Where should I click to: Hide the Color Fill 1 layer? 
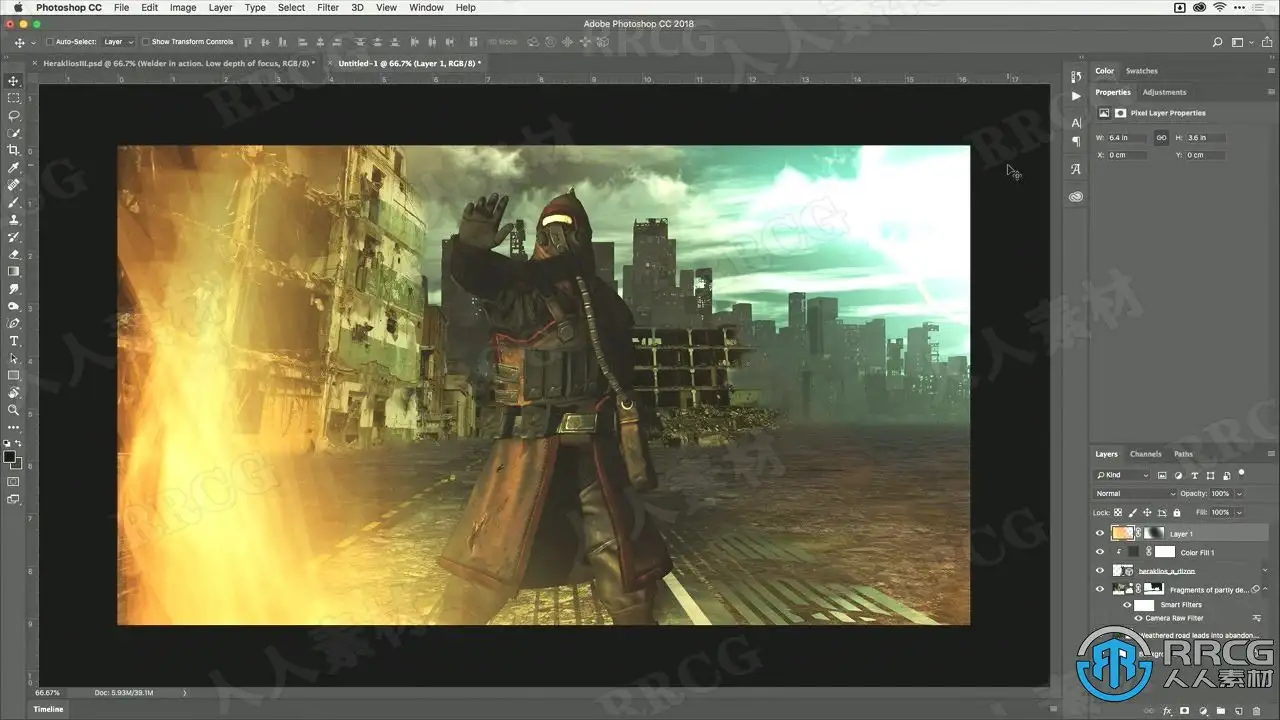1100,552
